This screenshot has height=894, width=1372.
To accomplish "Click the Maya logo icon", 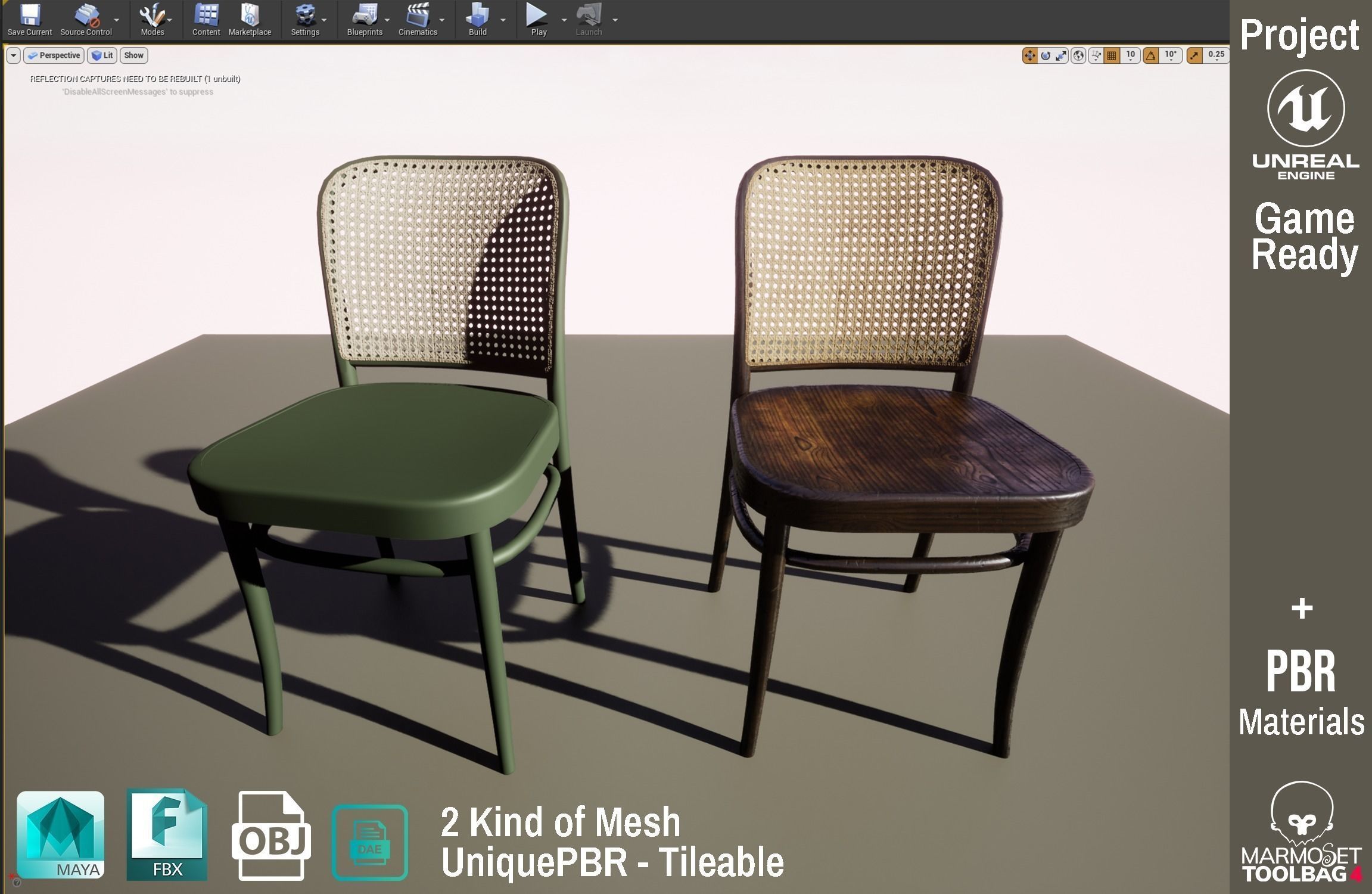I will [60, 835].
